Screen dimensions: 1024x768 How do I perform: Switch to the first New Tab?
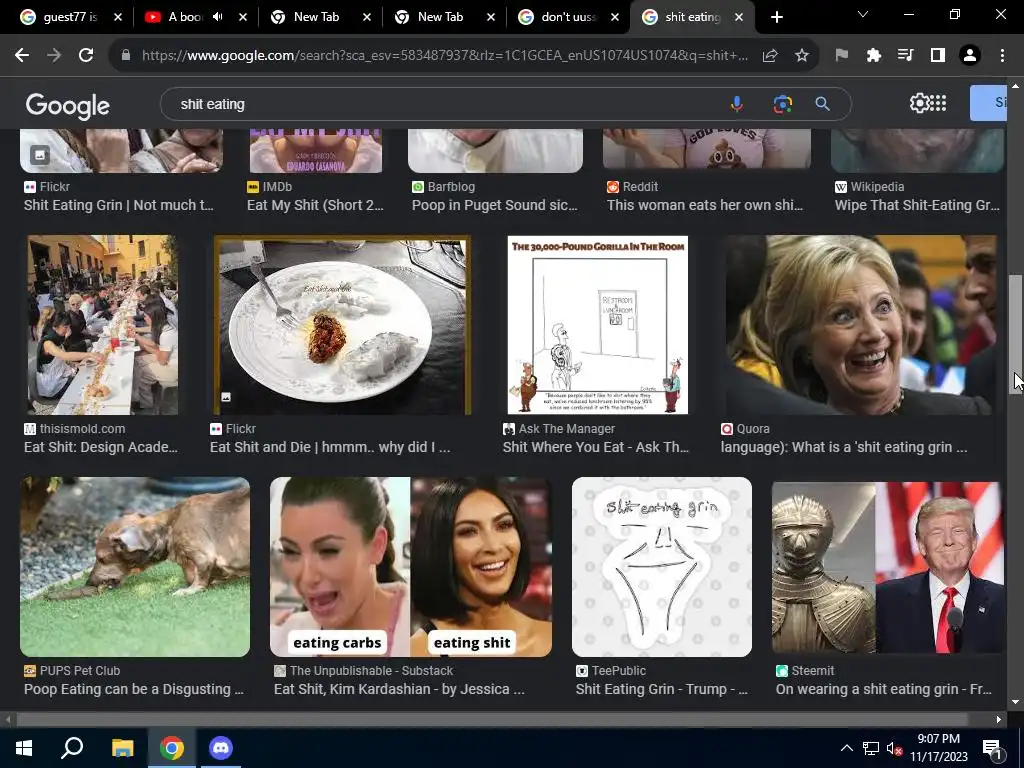coord(316,17)
